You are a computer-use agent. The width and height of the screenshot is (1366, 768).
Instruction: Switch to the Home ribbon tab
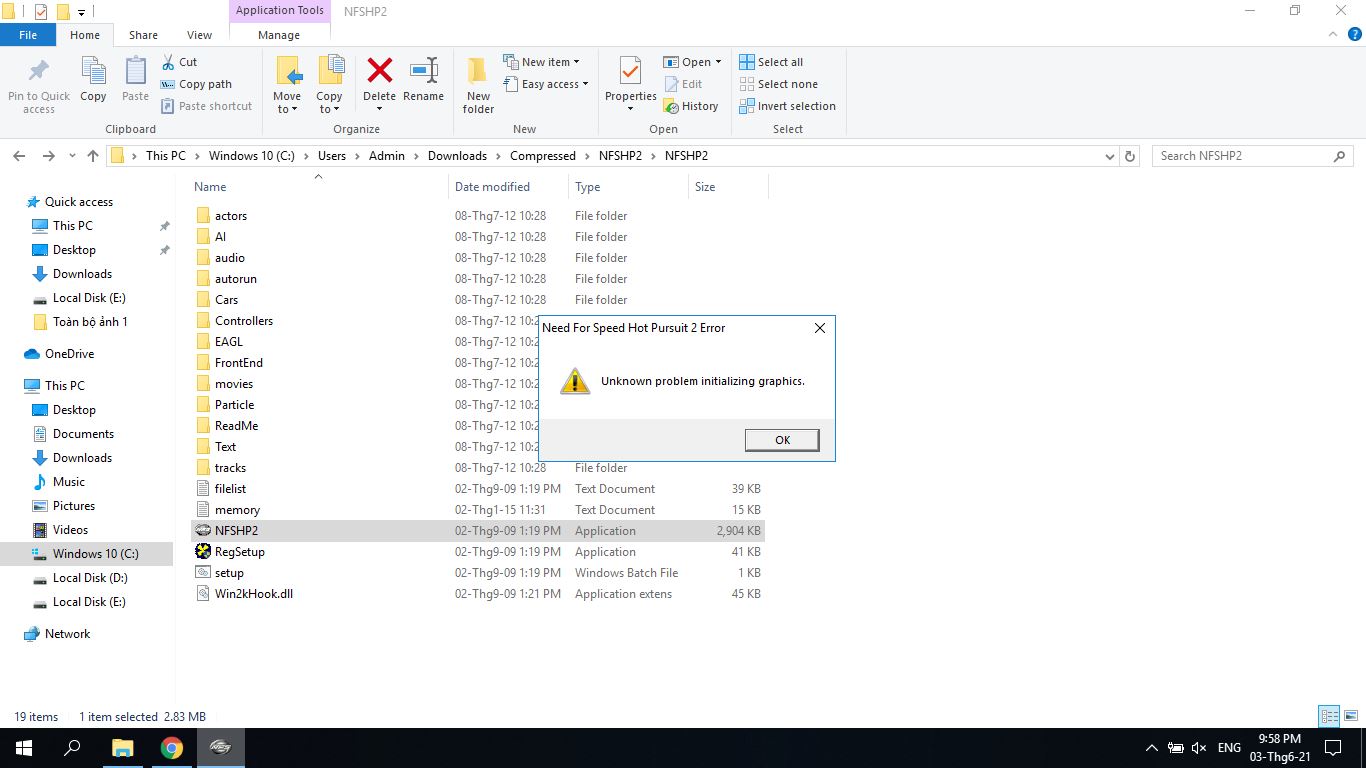tap(85, 35)
